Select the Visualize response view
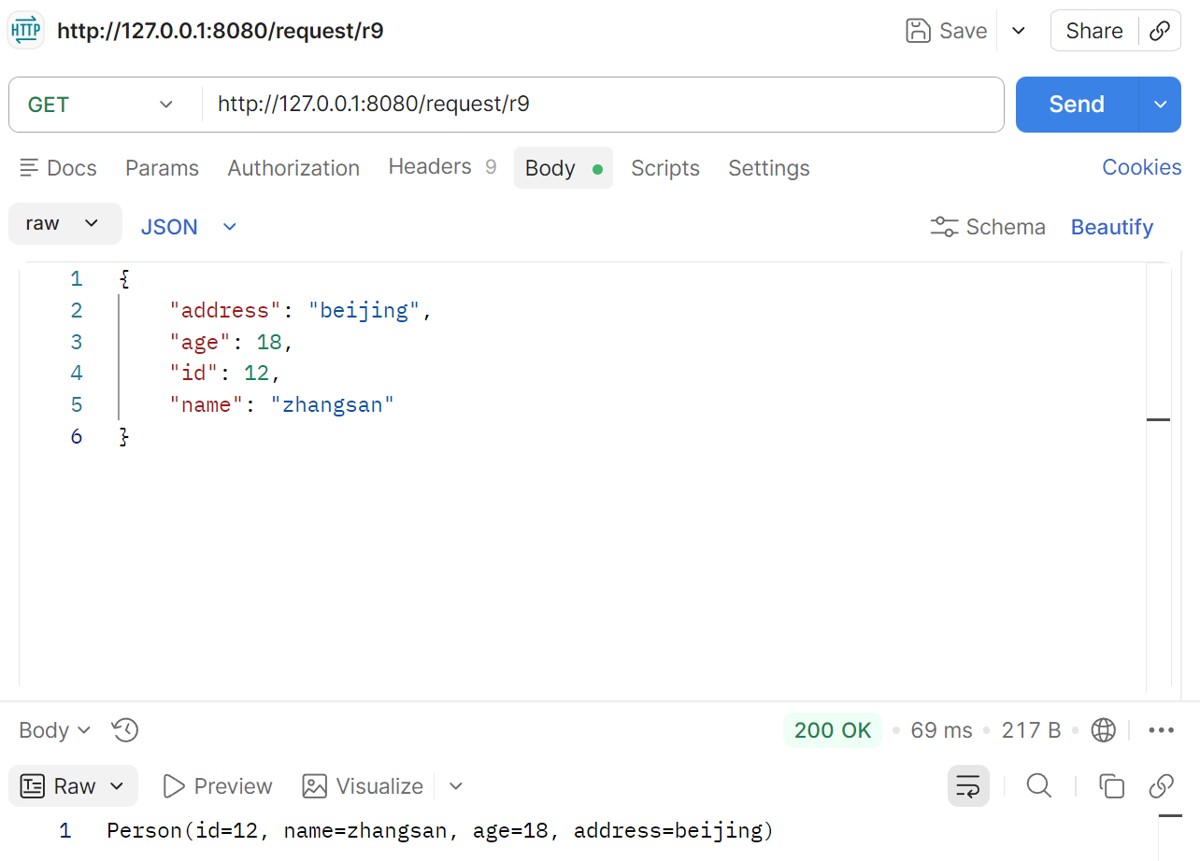Image resolution: width=1200 pixels, height=861 pixels. [x=363, y=786]
